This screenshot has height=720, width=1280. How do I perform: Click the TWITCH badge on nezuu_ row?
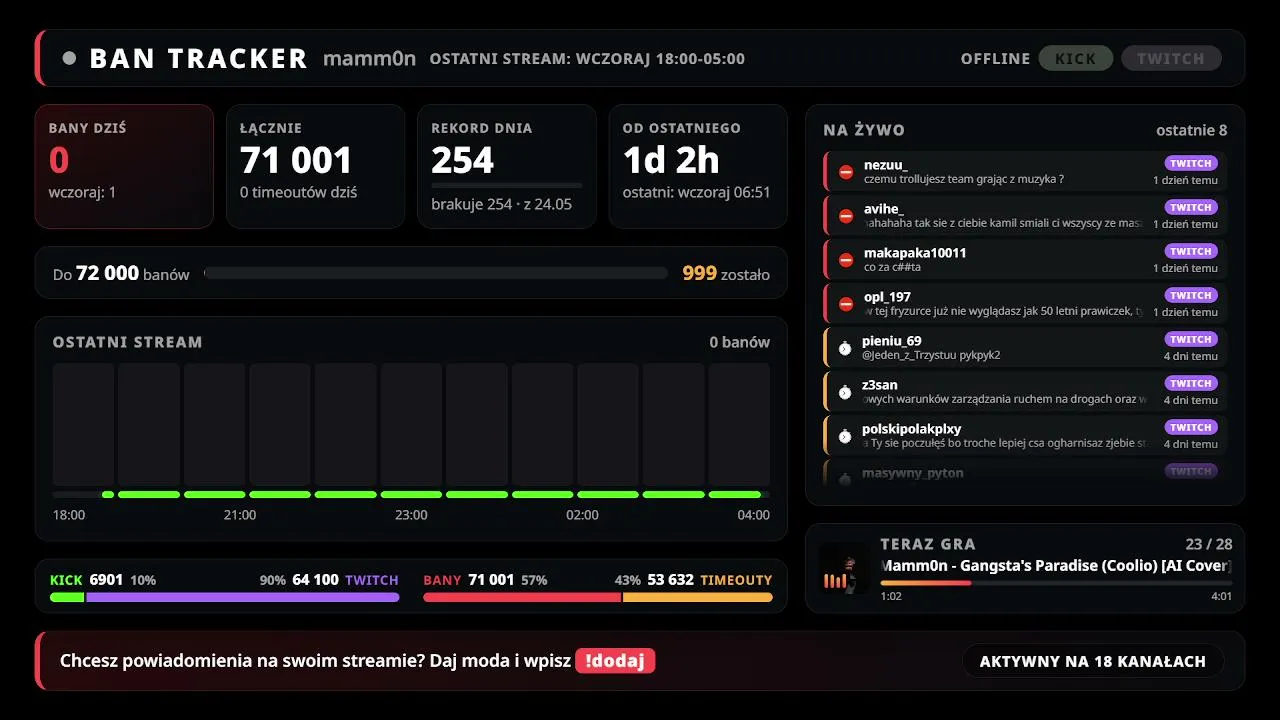(1191, 163)
